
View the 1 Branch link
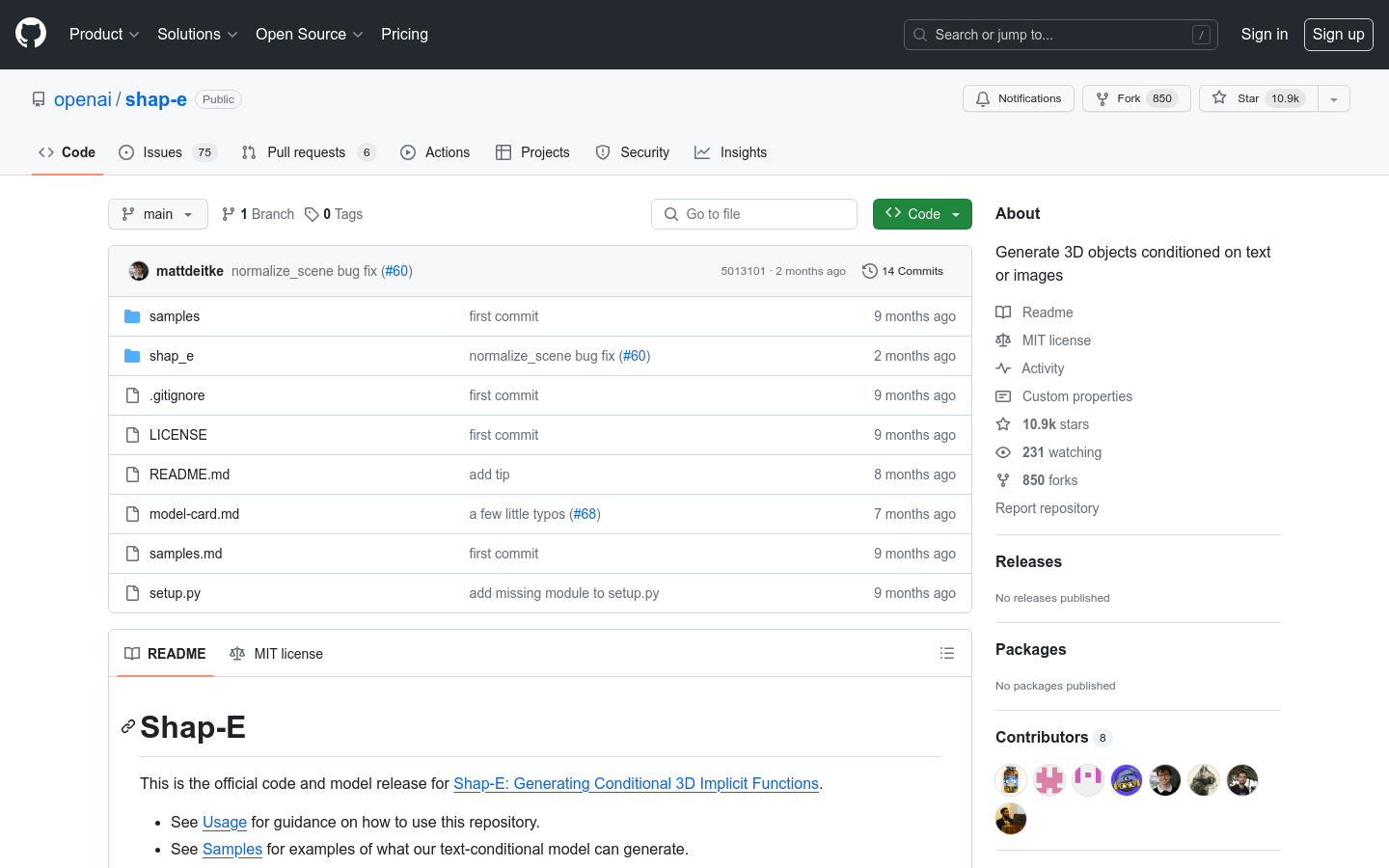[x=259, y=214]
